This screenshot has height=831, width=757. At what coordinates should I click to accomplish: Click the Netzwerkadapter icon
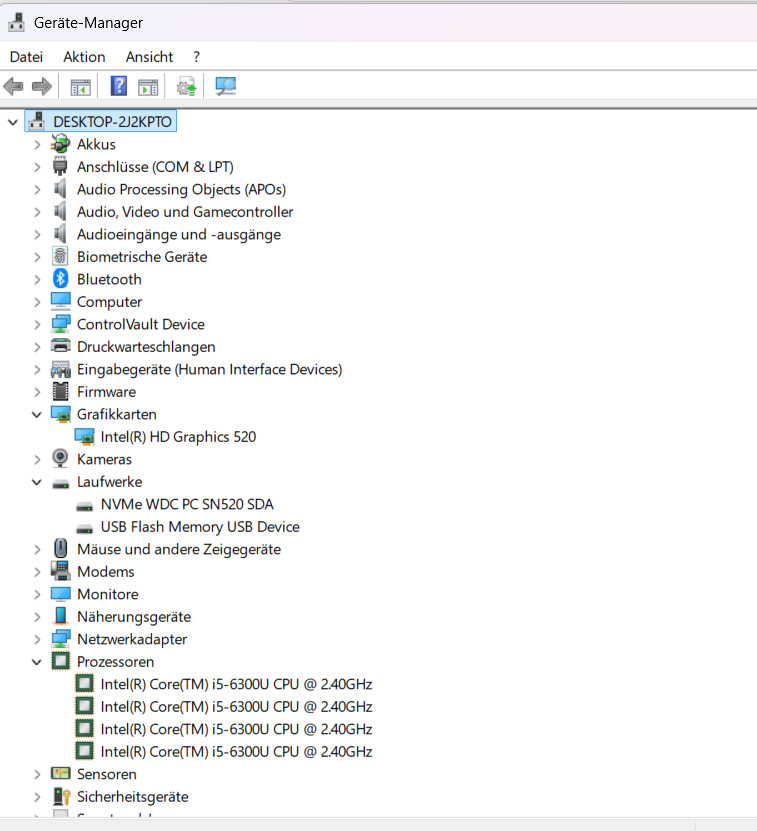click(60, 639)
